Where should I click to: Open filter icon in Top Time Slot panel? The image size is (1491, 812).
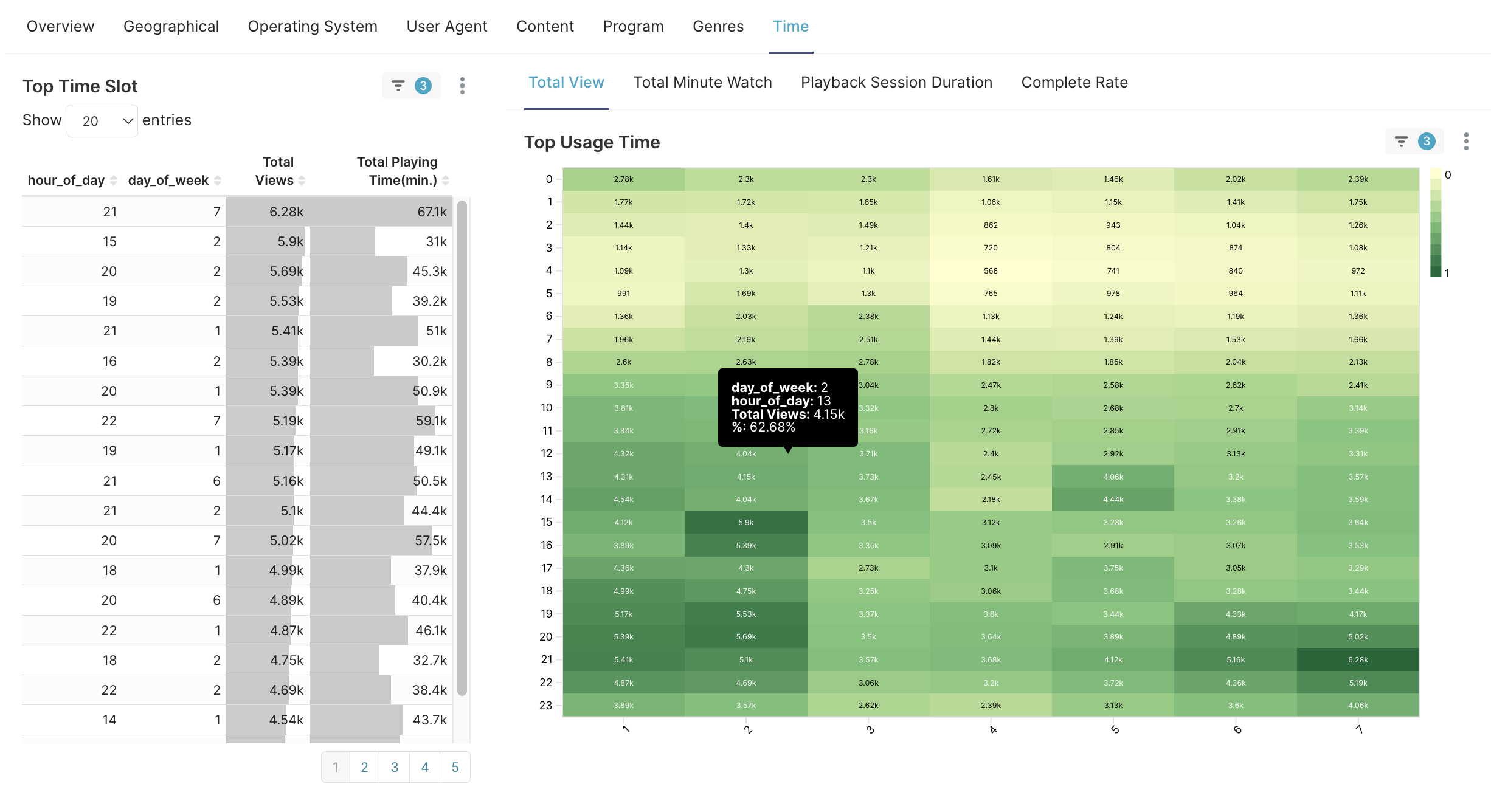pos(398,86)
